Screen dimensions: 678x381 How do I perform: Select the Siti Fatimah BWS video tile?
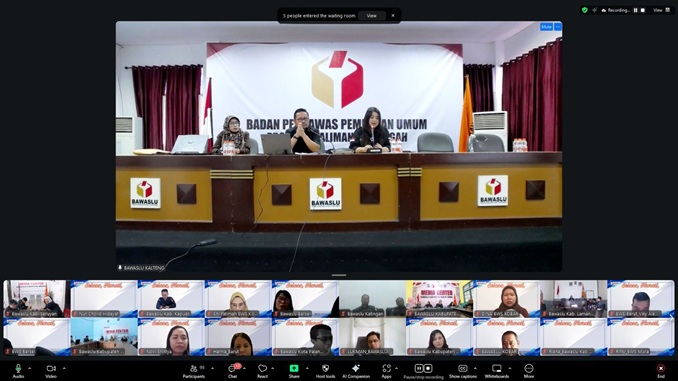[238, 299]
